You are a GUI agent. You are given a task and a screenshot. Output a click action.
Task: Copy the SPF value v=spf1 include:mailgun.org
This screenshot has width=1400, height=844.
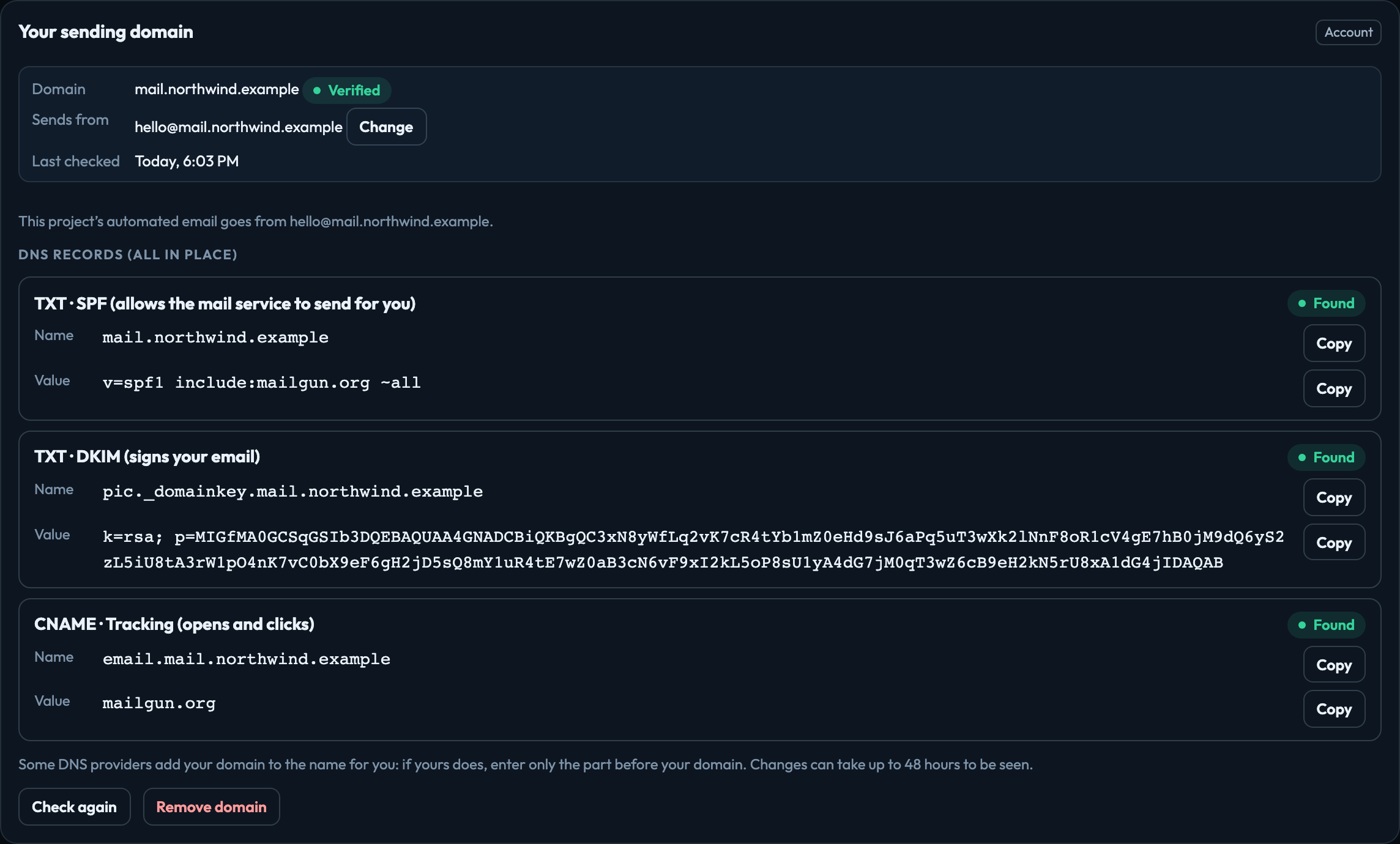(1334, 388)
